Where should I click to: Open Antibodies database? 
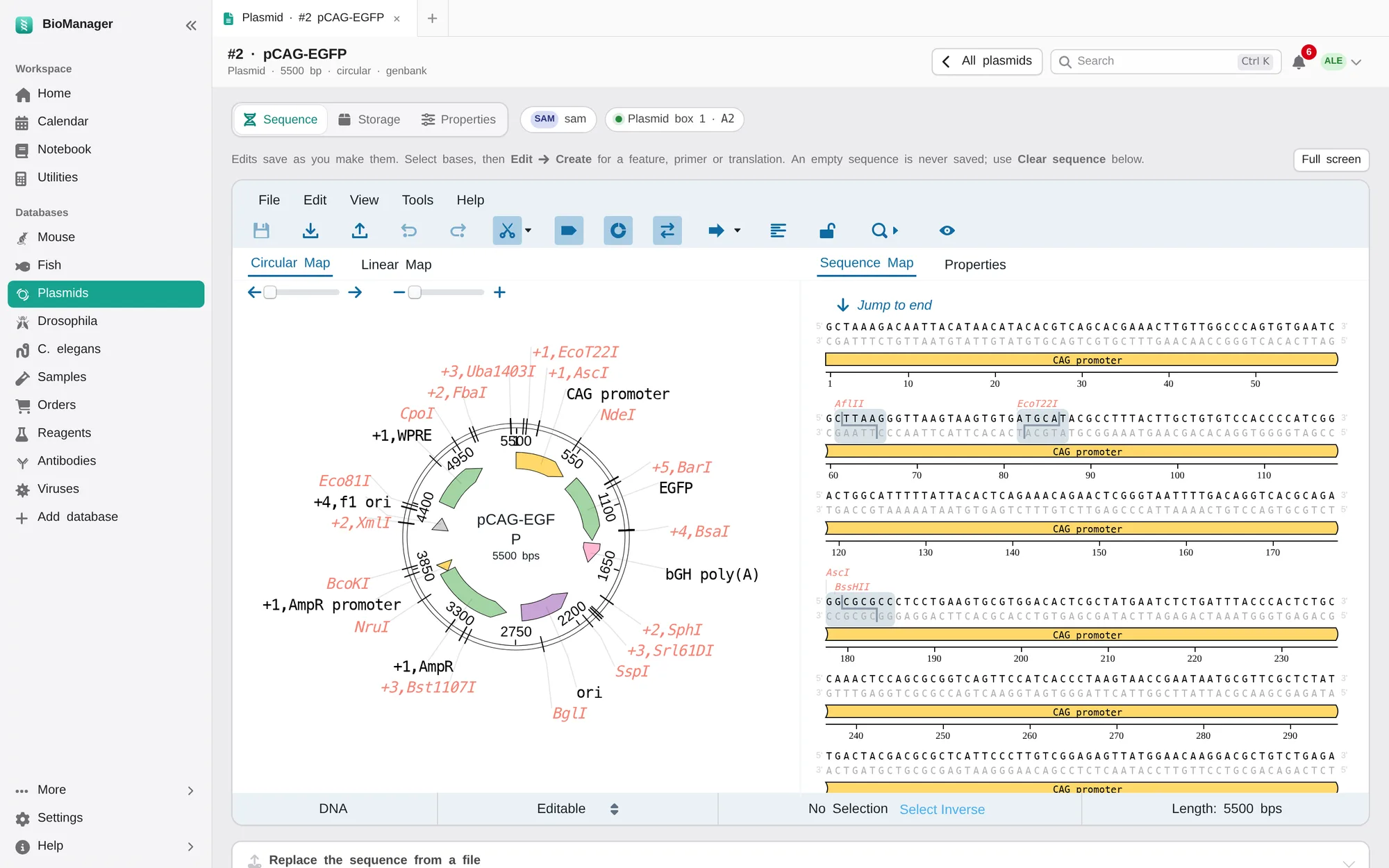tap(106, 461)
